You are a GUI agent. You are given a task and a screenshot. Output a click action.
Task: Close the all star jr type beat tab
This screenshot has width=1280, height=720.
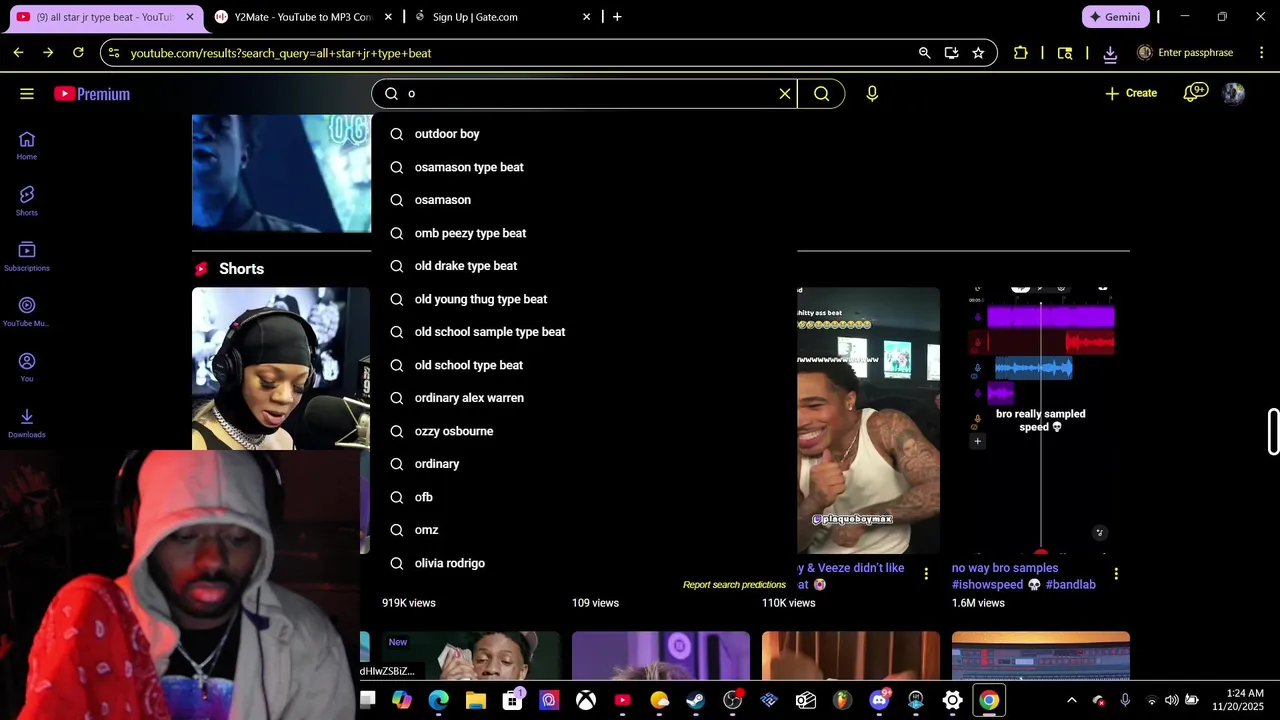(x=190, y=17)
